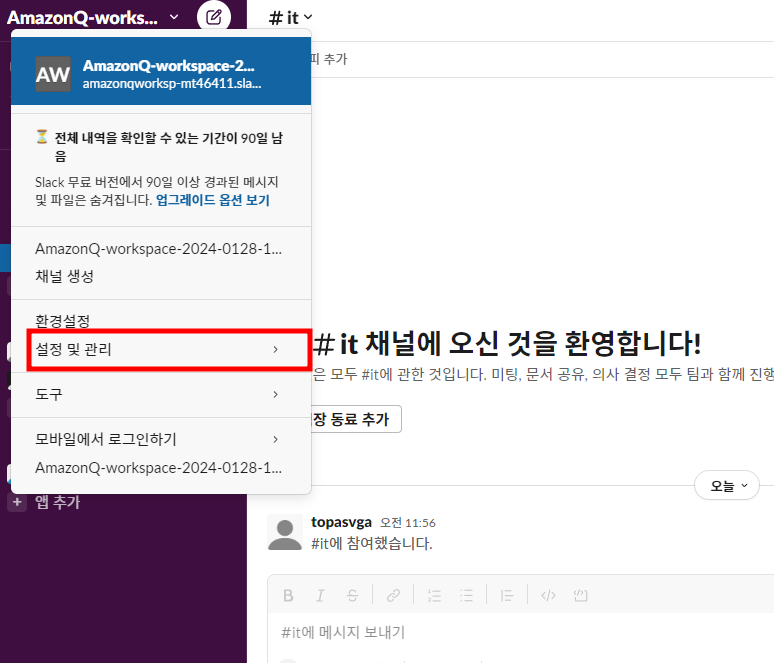
Task: Open the upgrade options link (업그레이드 옵션 보기)
Action: click(213, 200)
